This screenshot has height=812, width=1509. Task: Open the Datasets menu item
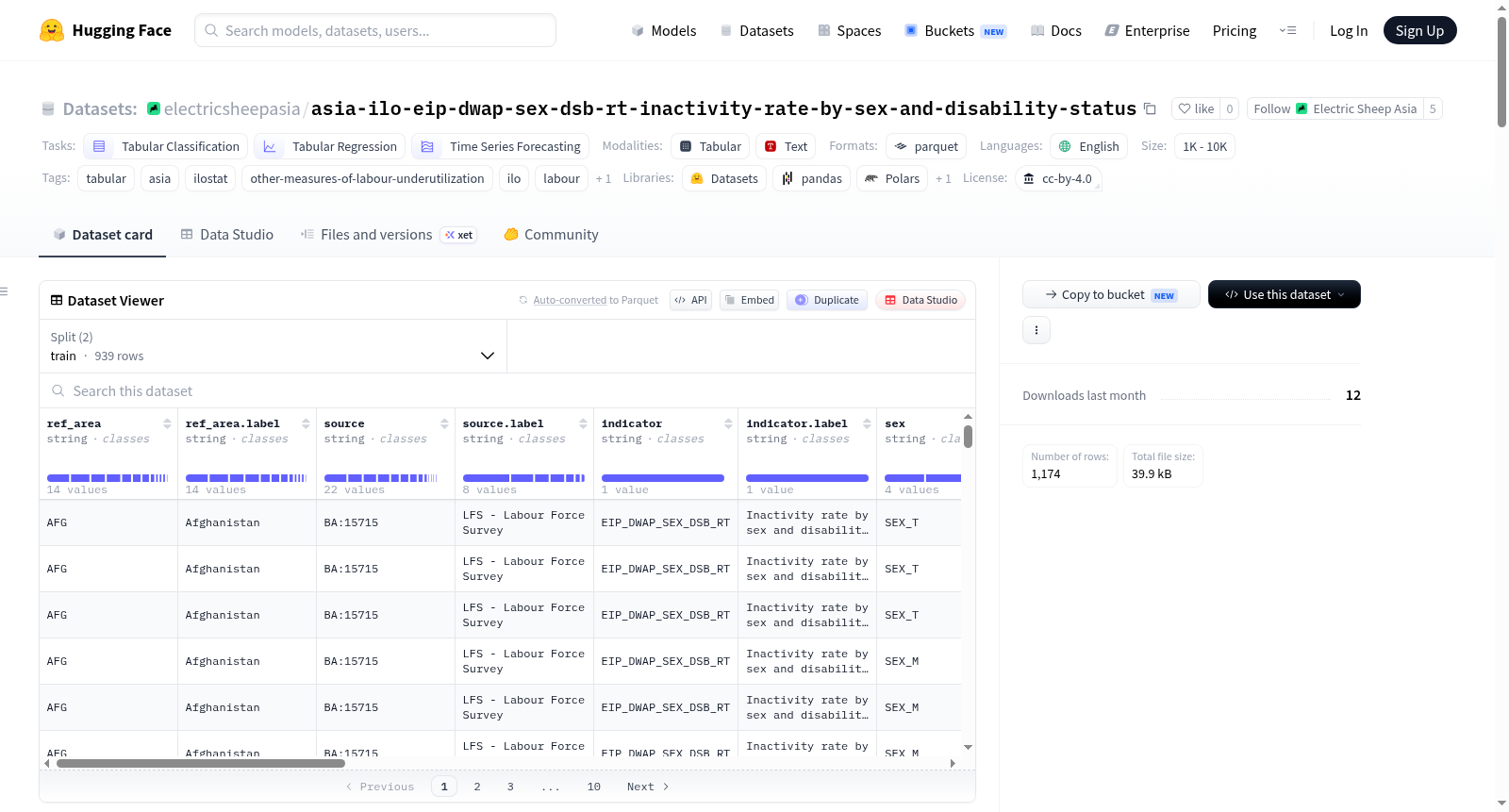pyautogui.click(x=757, y=30)
